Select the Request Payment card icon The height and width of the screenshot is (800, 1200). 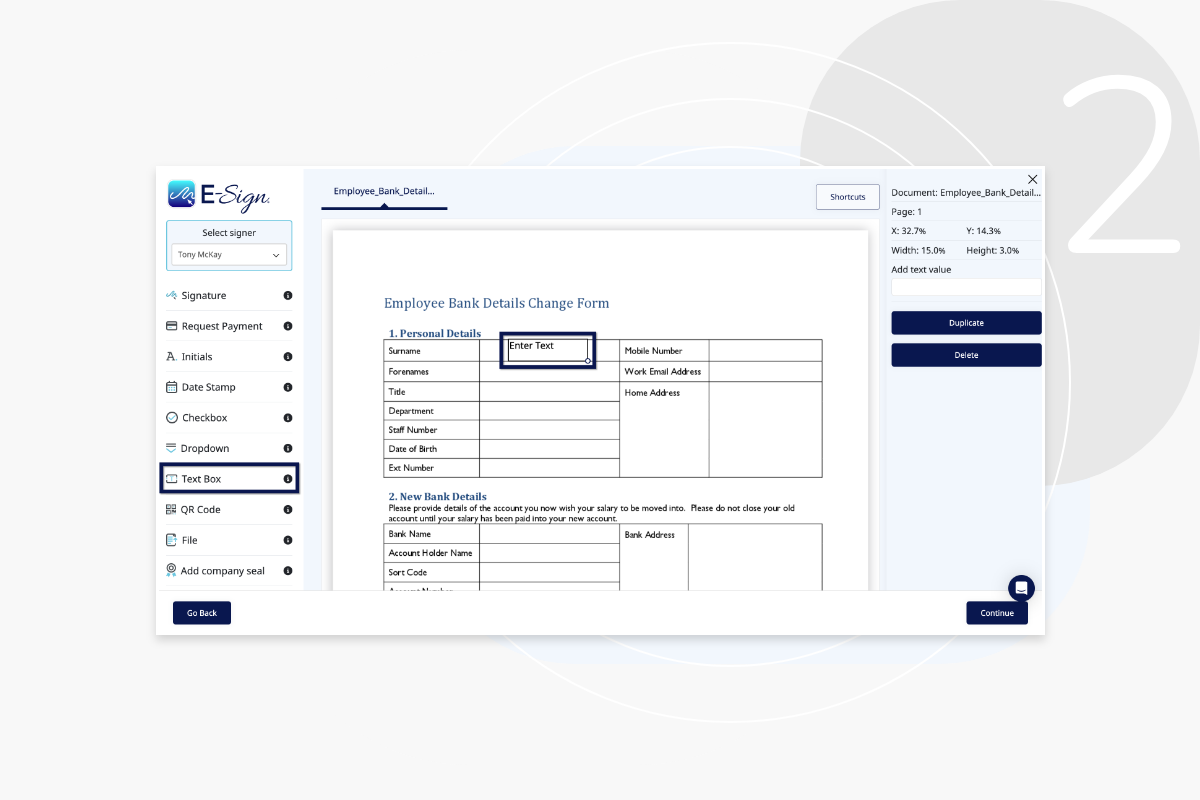coord(172,326)
